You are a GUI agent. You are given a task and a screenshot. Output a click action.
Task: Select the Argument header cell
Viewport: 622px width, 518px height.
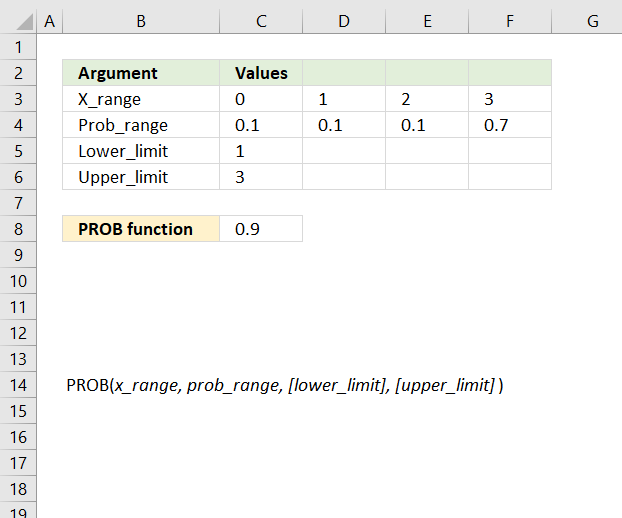coord(141,73)
